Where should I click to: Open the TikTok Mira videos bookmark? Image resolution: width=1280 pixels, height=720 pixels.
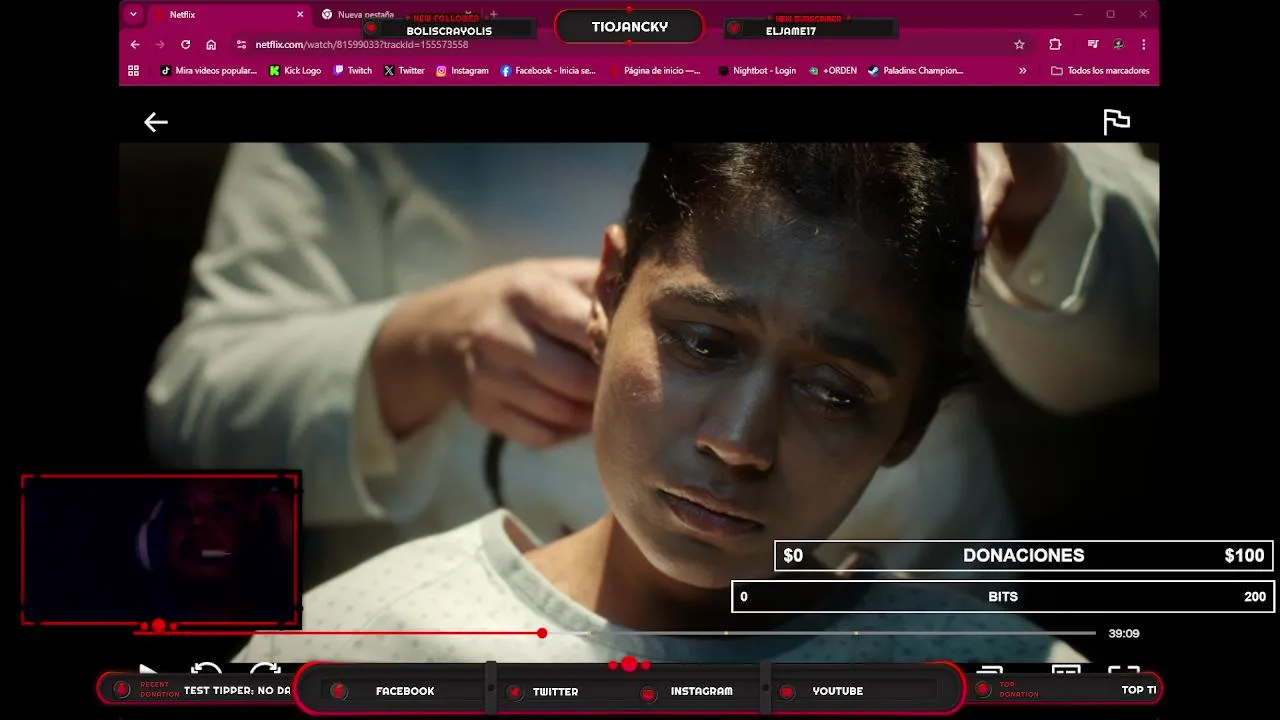[x=209, y=71]
